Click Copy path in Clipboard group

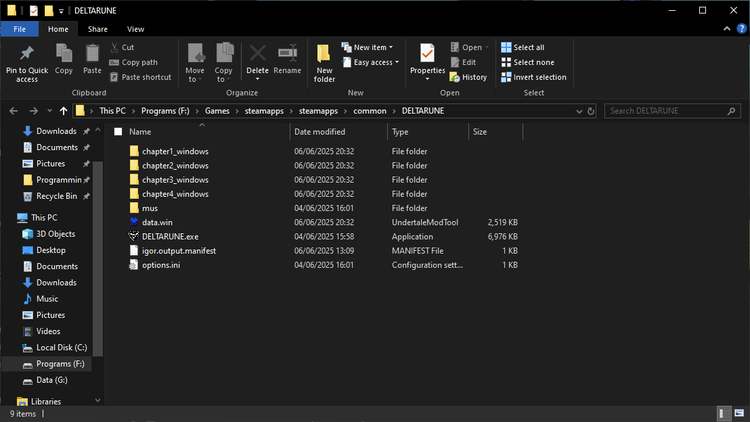click(x=133, y=62)
